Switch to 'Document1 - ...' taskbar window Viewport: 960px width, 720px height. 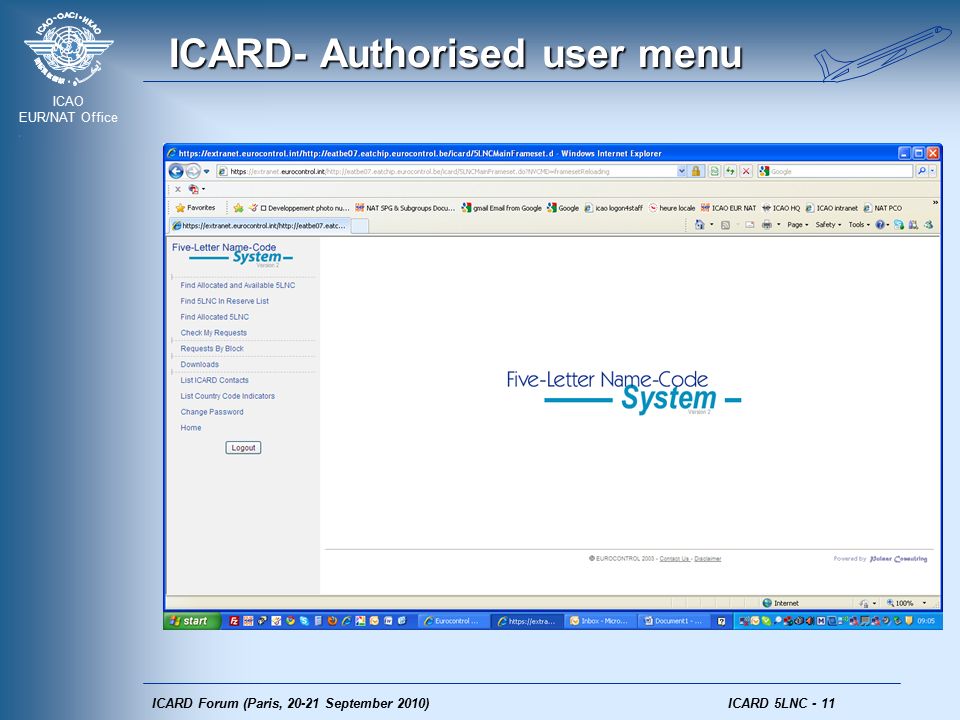673,621
